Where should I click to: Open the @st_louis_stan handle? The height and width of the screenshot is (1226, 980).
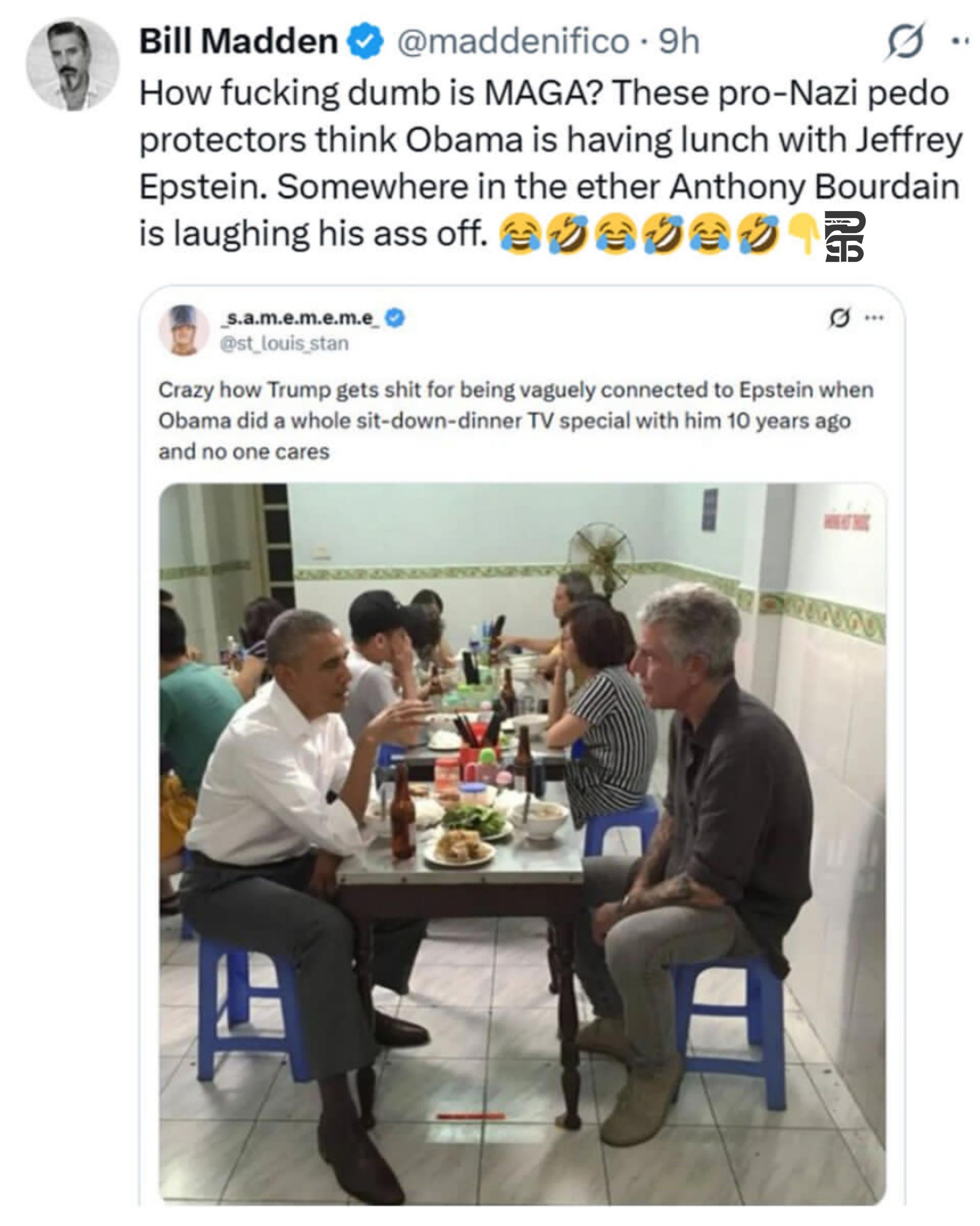284,343
